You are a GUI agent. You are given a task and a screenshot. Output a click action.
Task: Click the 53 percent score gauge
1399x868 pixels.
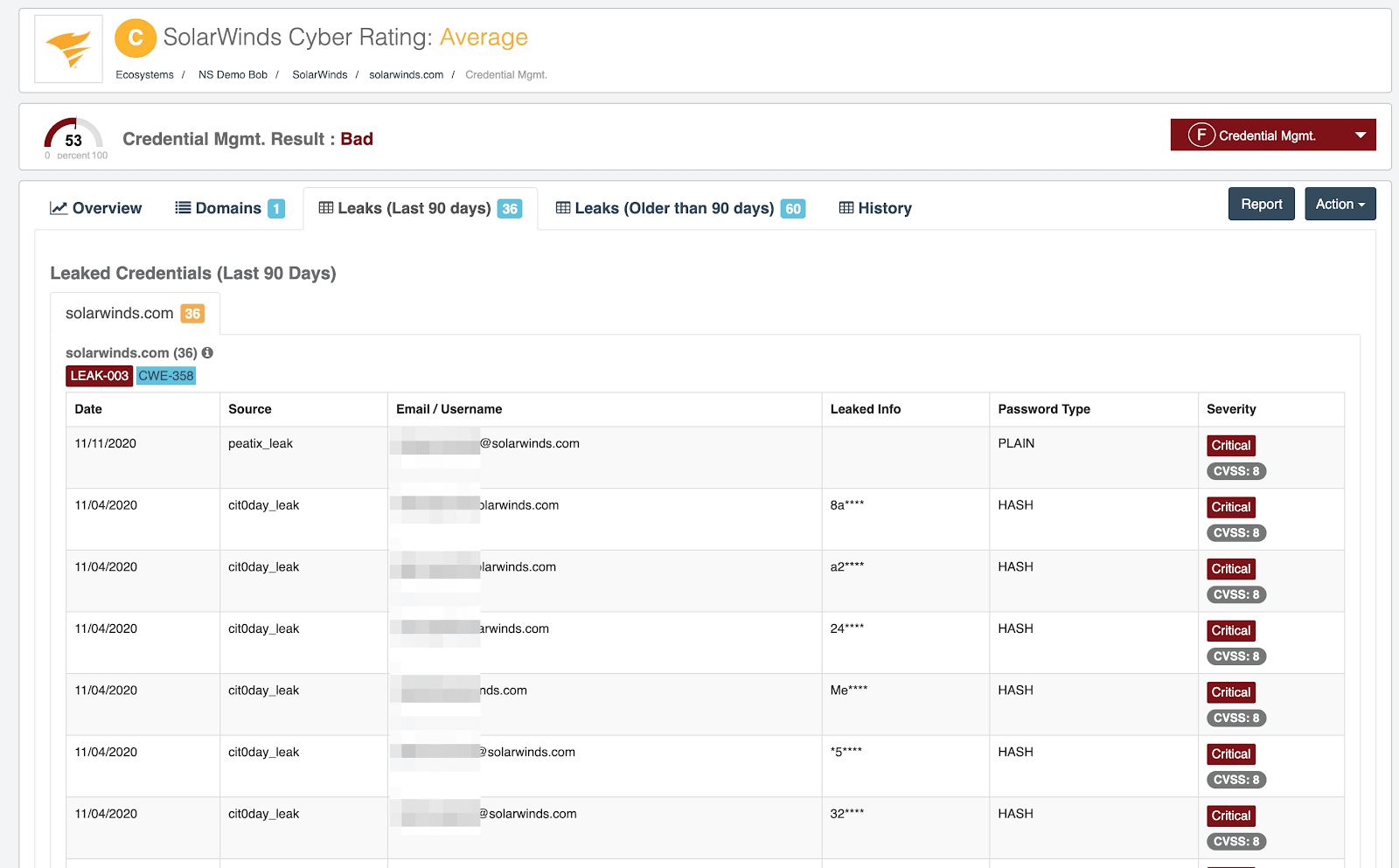(x=73, y=137)
